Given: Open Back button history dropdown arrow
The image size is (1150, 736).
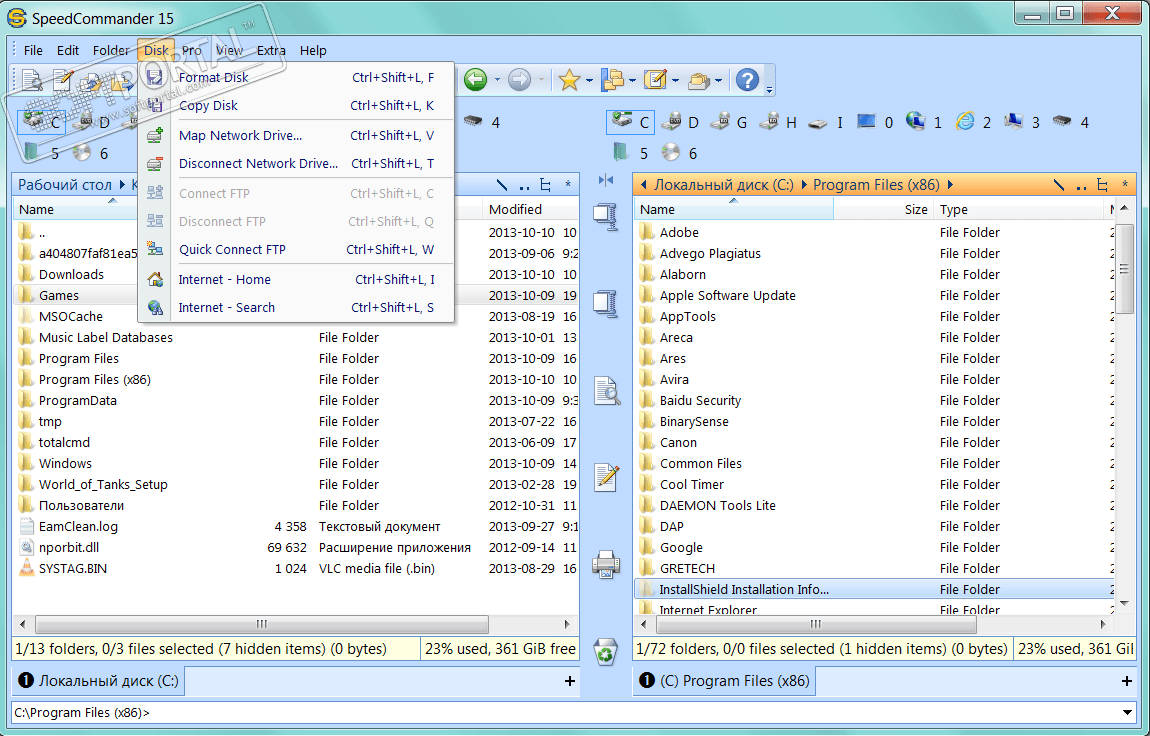Looking at the screenshot, I should pyautogui.click(x=497, y=80).
